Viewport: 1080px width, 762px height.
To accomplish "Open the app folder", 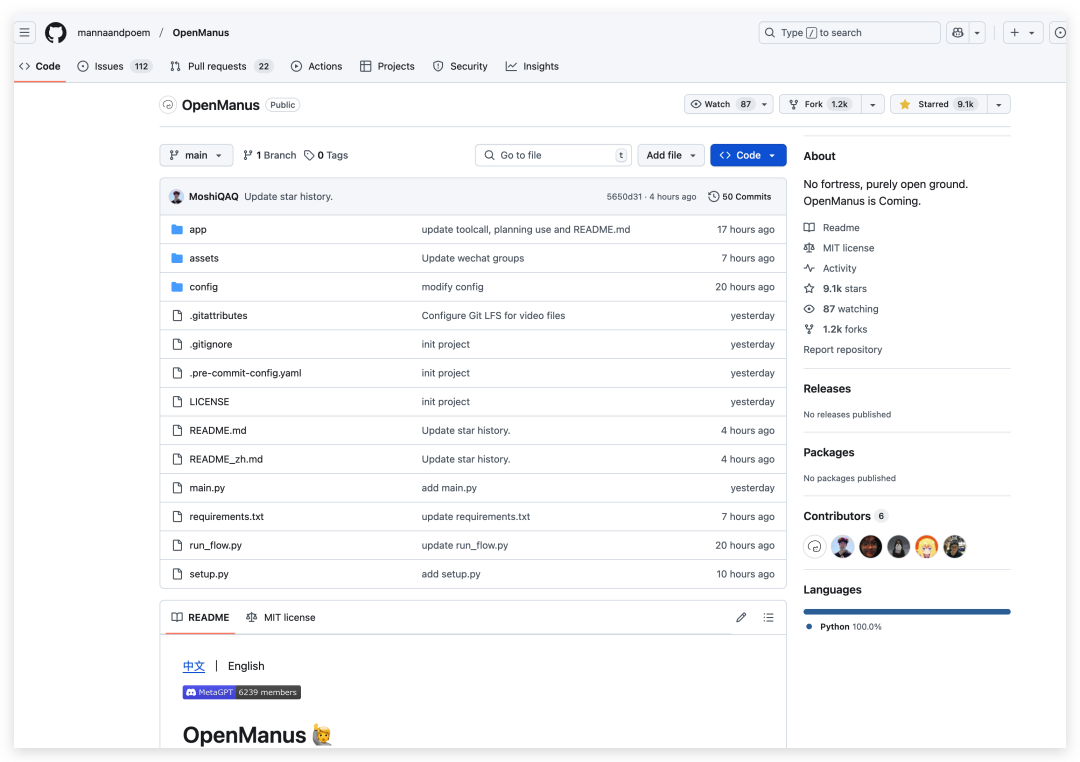I will click(x=198, y=230).
